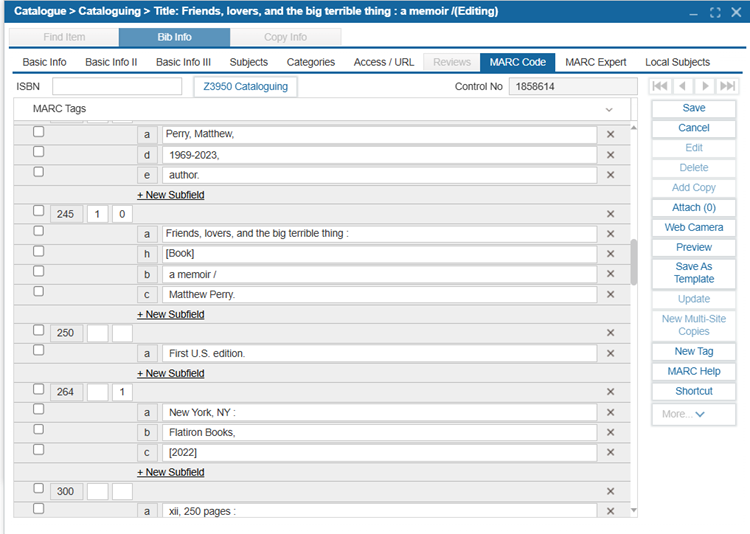The width and height of the screenshot is (750, 534).
Task: Switch to the Basic Info tab
Action: pos(44,62)
